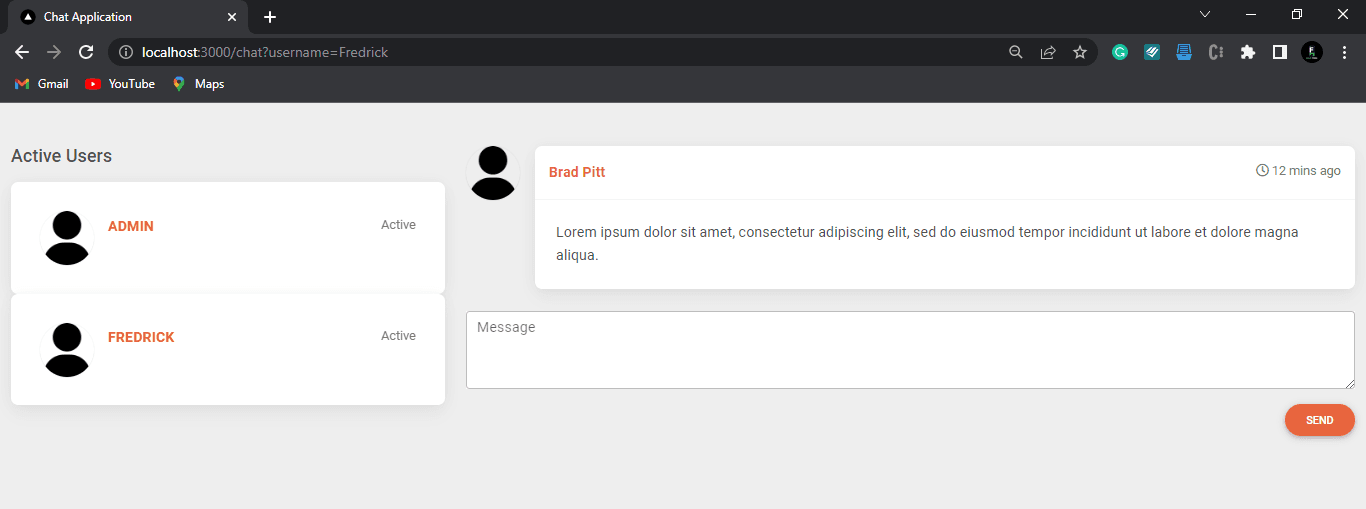Bookmark this page with the star icon

pos(1080,52)
